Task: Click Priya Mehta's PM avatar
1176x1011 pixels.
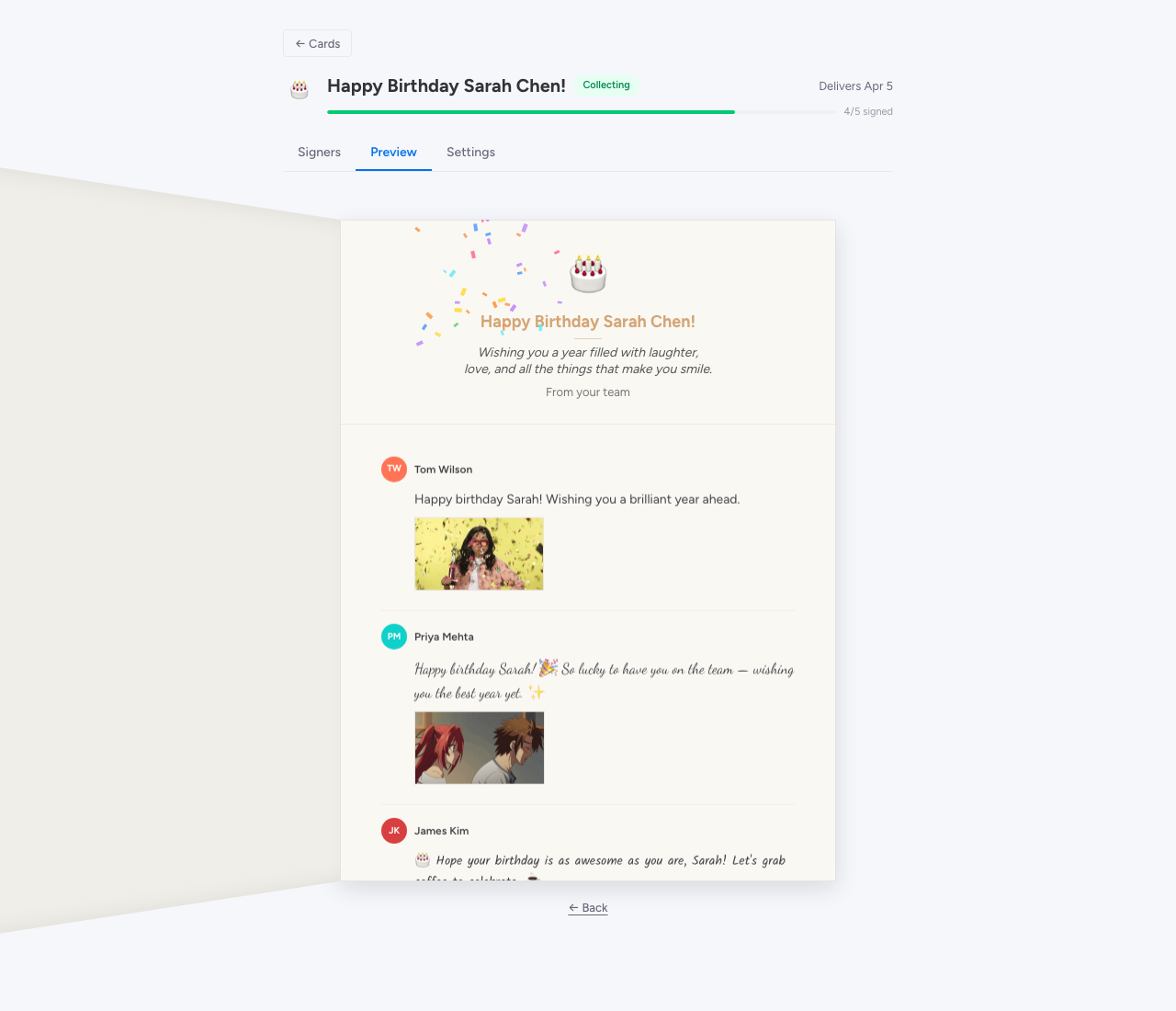Action: (x=394, y=636)
